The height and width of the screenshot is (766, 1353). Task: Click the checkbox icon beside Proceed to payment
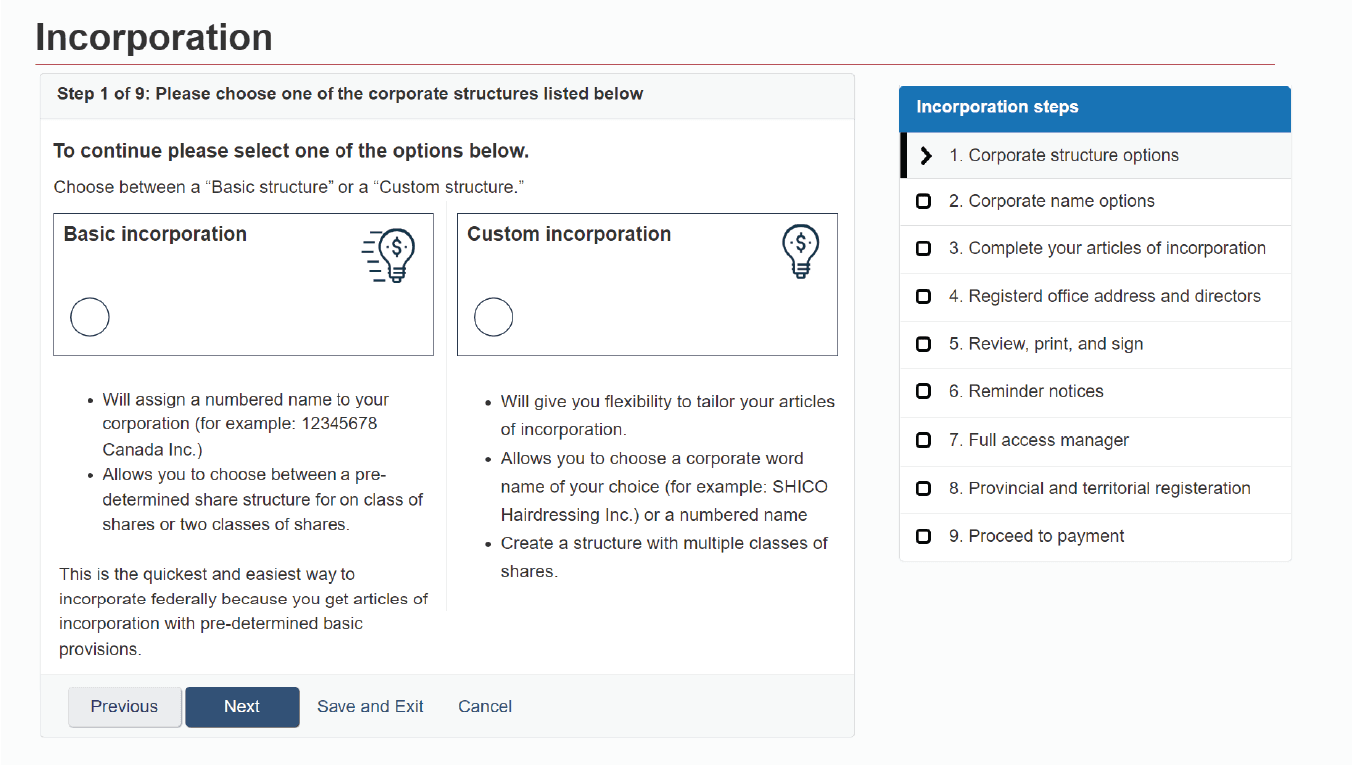point(922,535)
